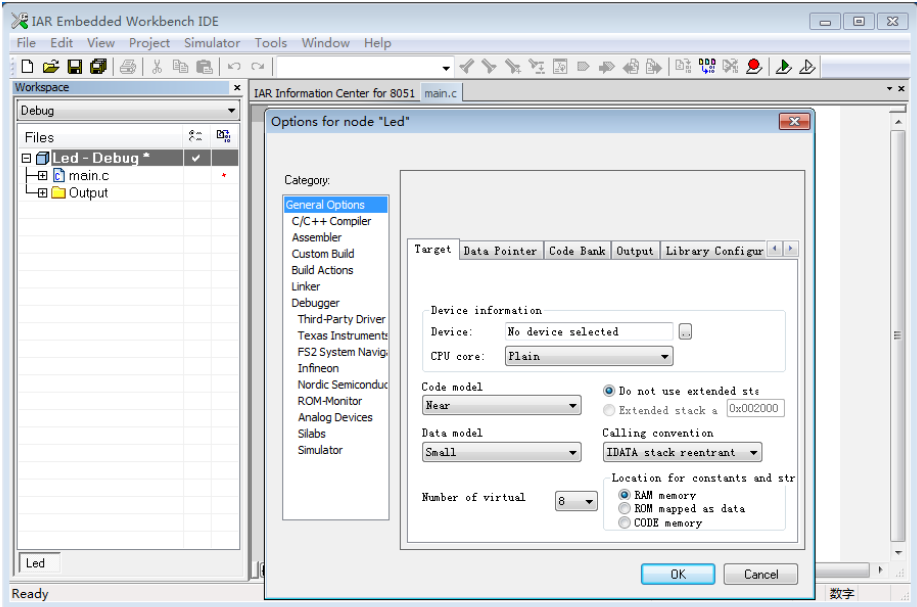Save the current file via toolbar

pyautogui.click(x=75, y=67)
